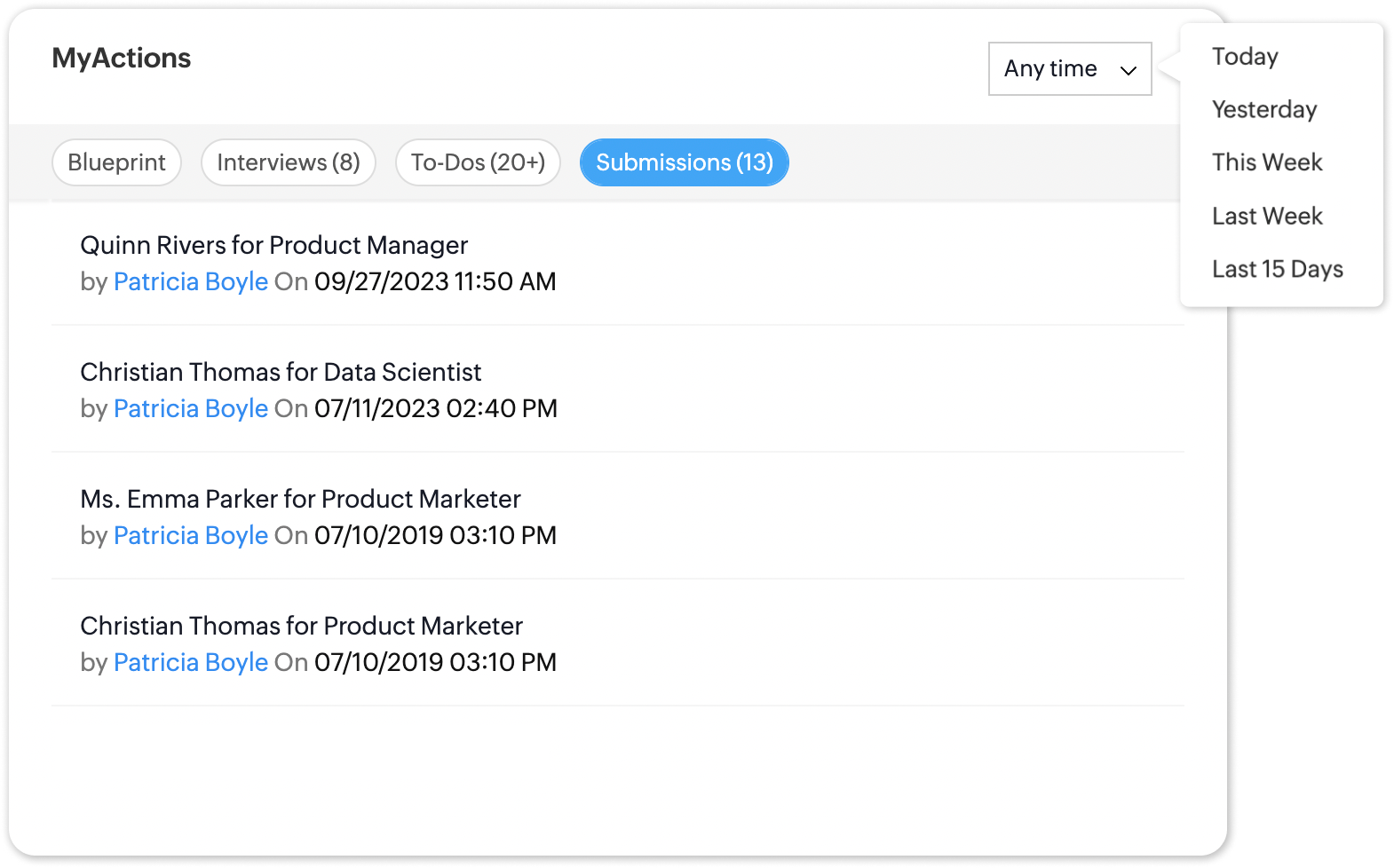Open the Interviews (8) tab
This screenshot has width=1394, height=868.
point(288,162)
